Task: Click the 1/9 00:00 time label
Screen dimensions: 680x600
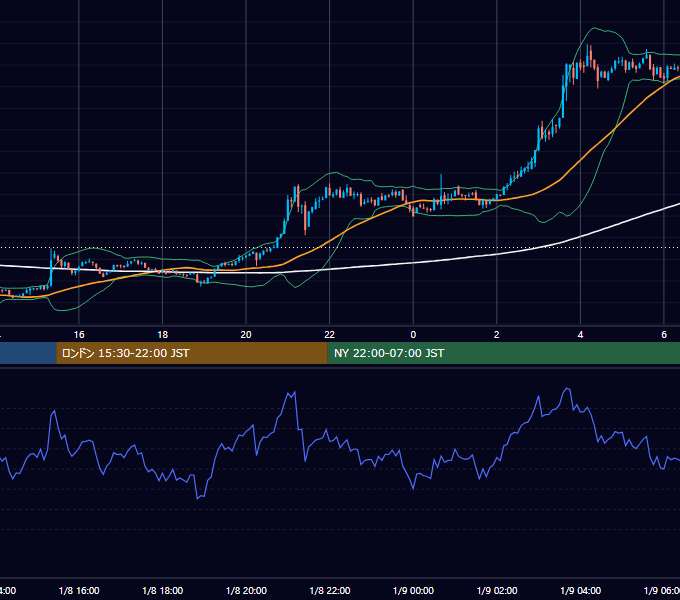Action: click(x=413, y=590)
